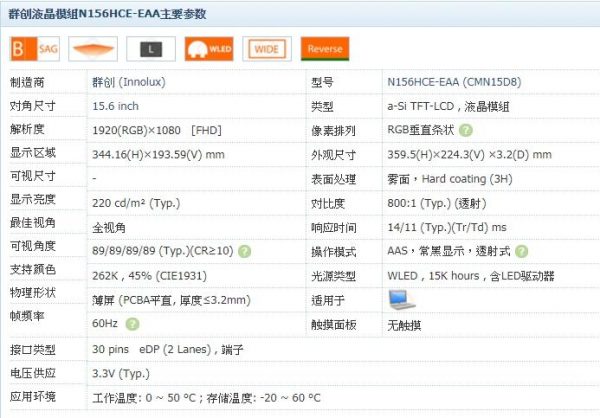Open the 群创 (Innolux) manufacturer link
Screen dimensions: 600x418
click(129, 82)
